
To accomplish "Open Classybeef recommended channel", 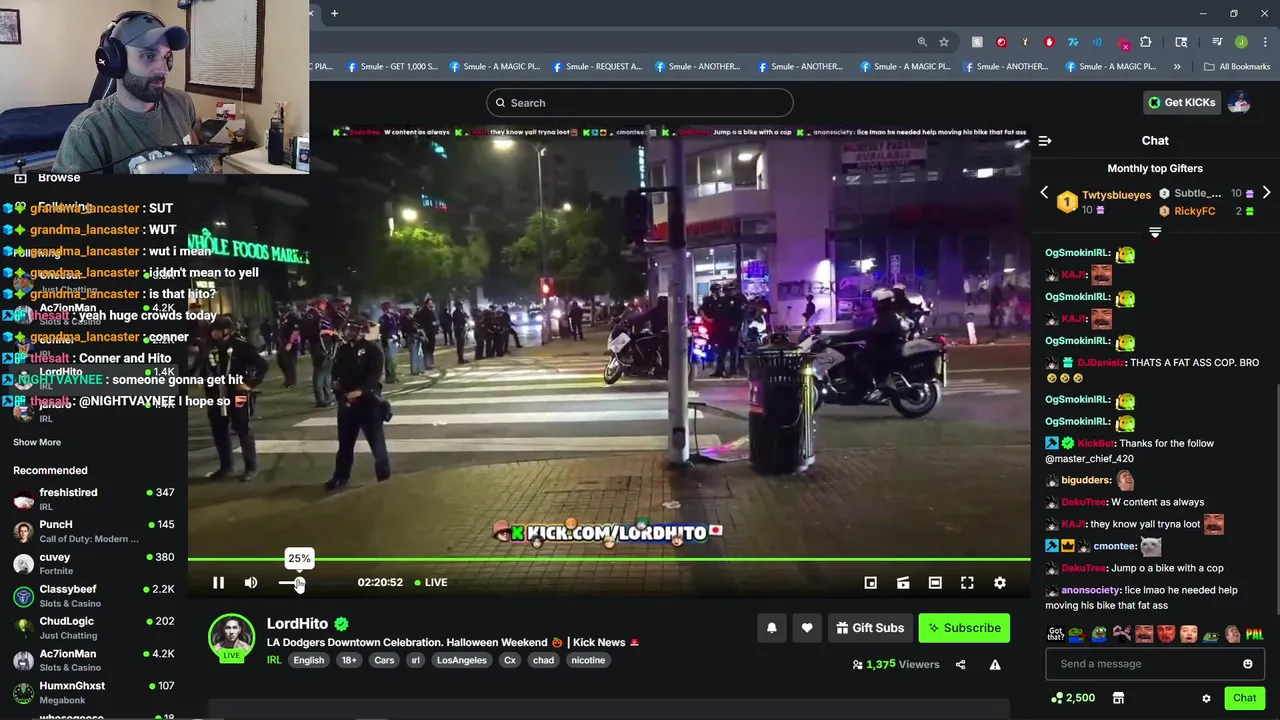I will [x=93, y=596].
